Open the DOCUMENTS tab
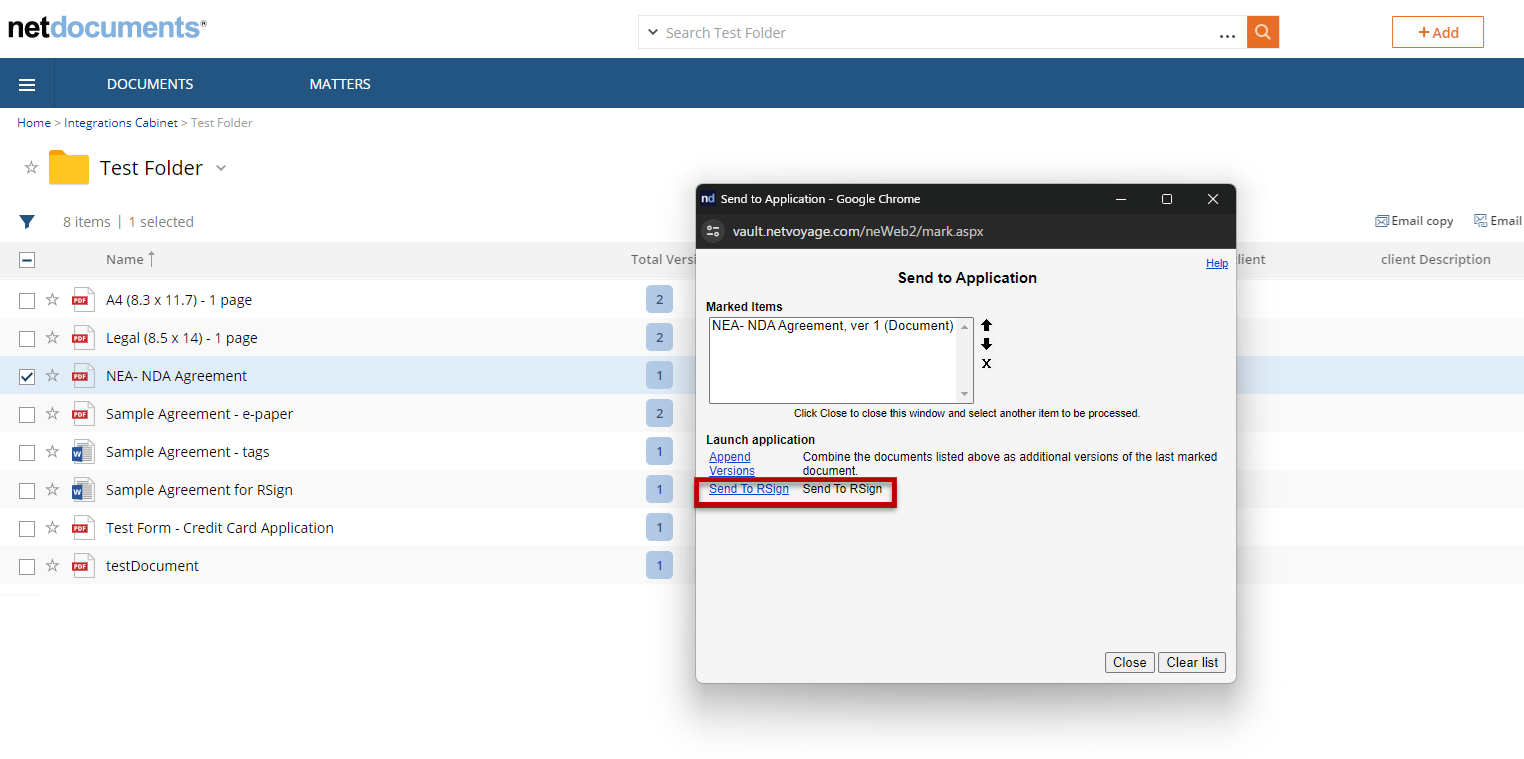The image size is (1524, 759). (x=150, y=84)
